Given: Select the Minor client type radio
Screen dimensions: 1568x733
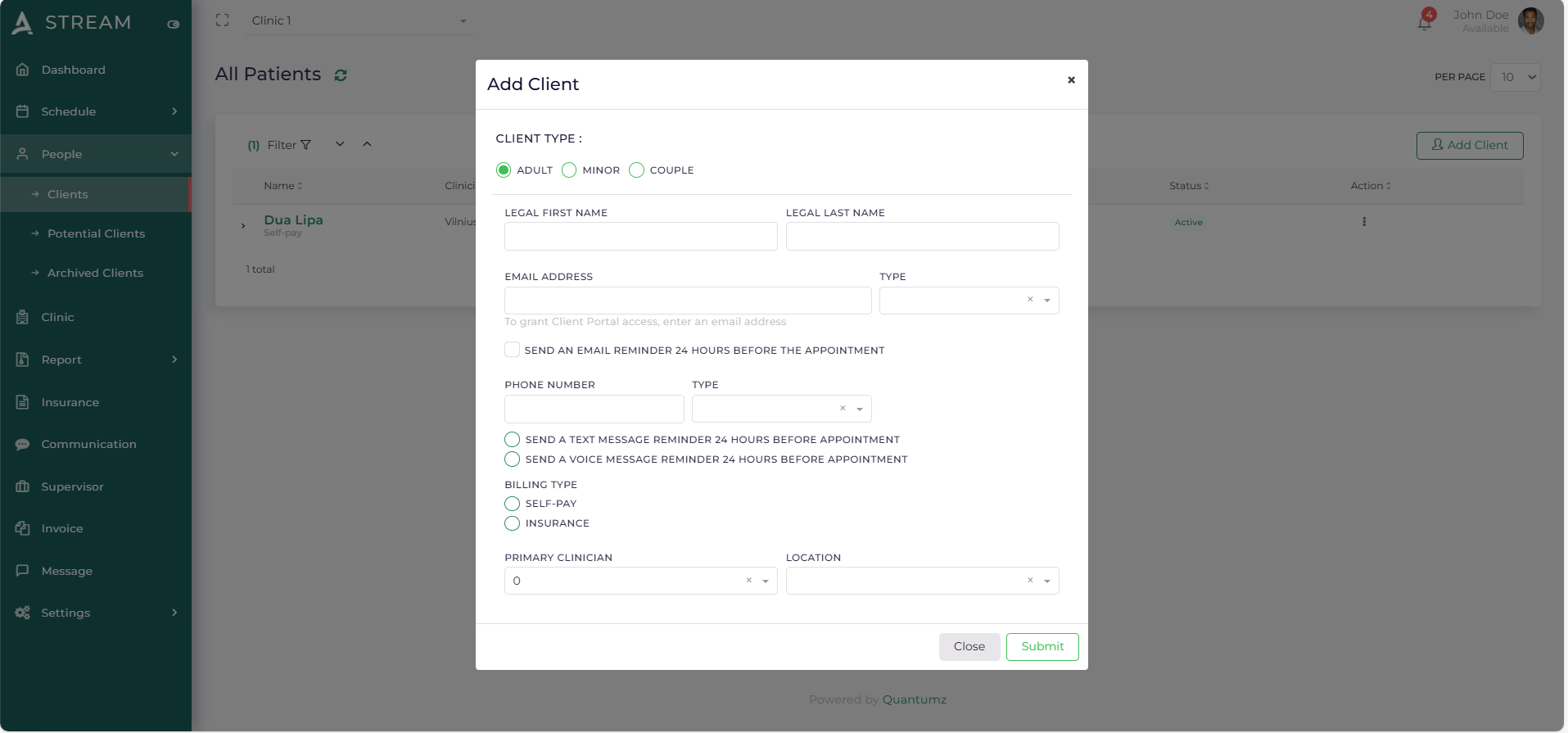Looking at the screenshot, I should click(x=569, y=170).
